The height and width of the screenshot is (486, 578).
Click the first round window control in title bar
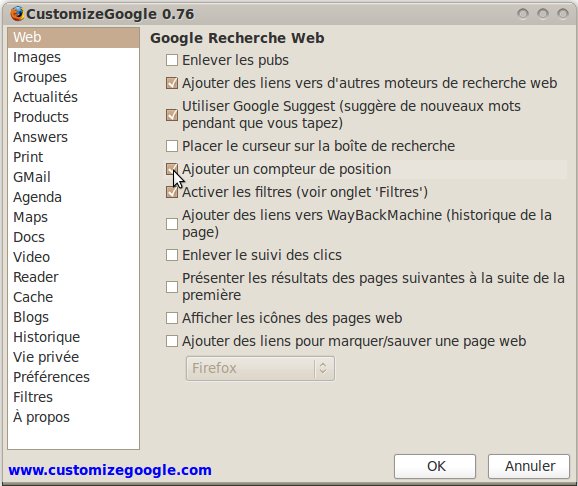(523, 14)
